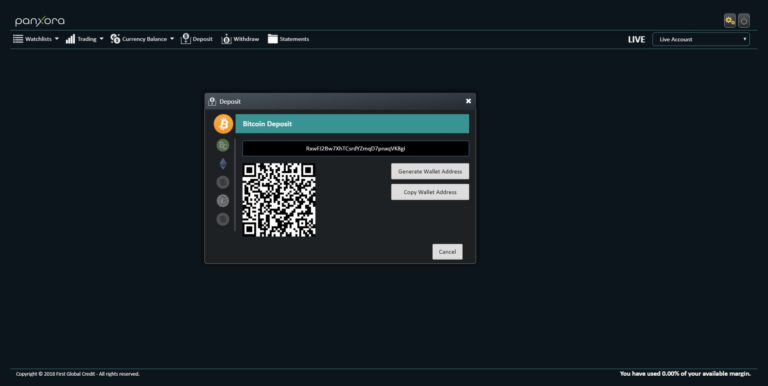Open the Statements page
The height and width of the screenshot is (386, 768).
pyautogui.click(x=288, y=39)
